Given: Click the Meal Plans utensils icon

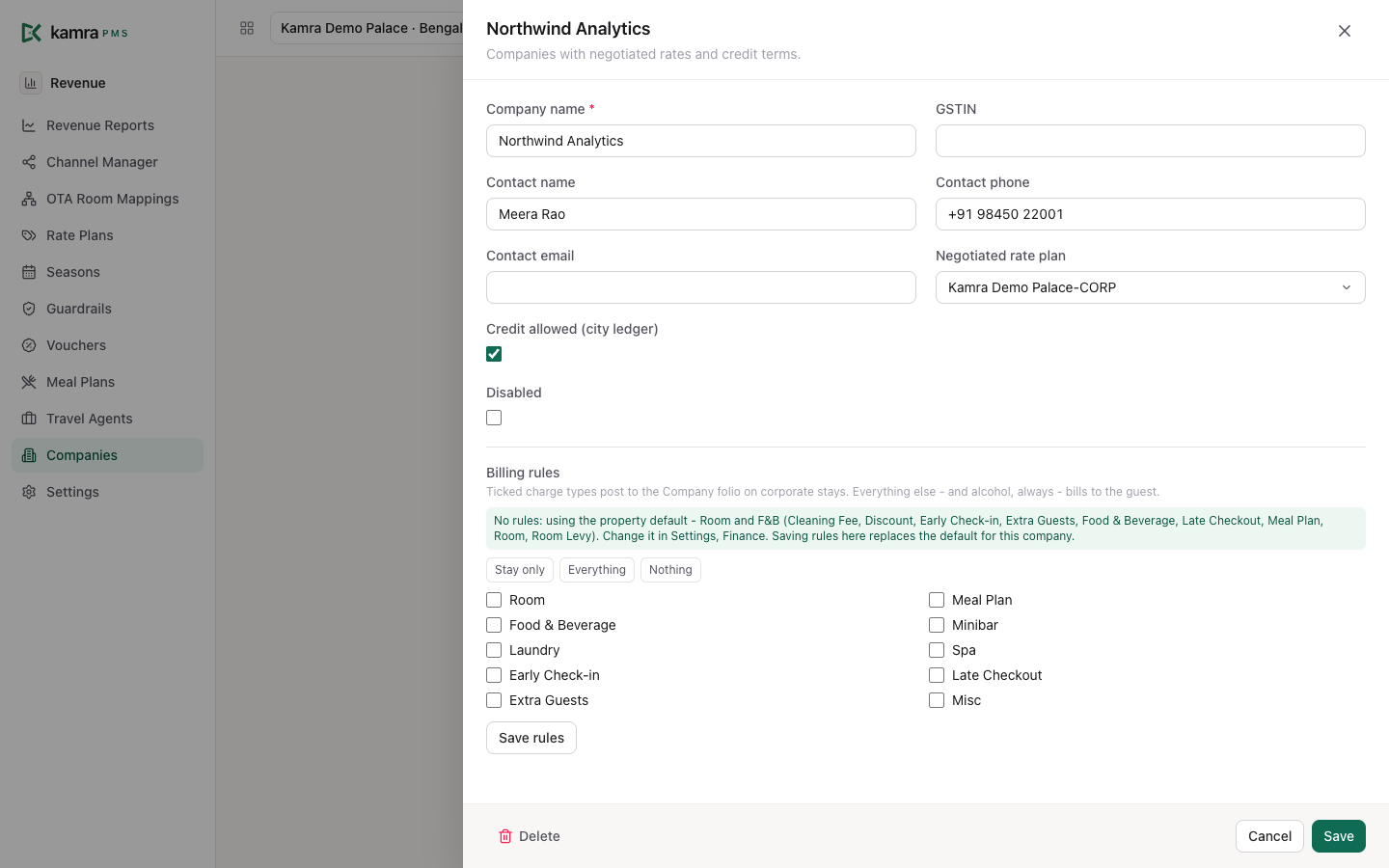Looking at the screenshot, I should 29,382.
